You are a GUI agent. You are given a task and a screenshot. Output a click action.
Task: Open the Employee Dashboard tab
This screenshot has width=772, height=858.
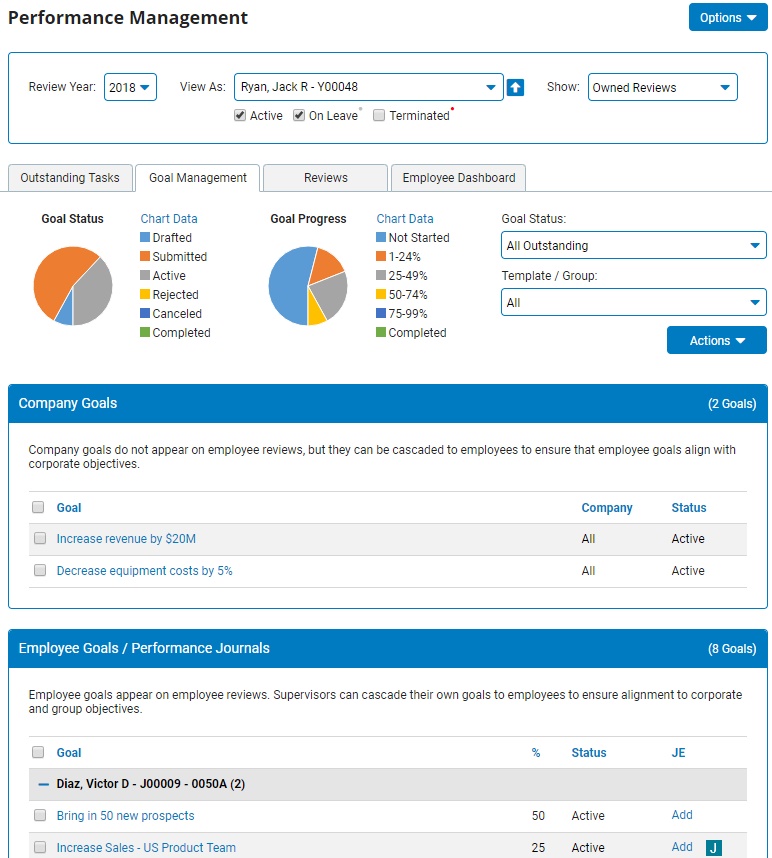[458, 178]
